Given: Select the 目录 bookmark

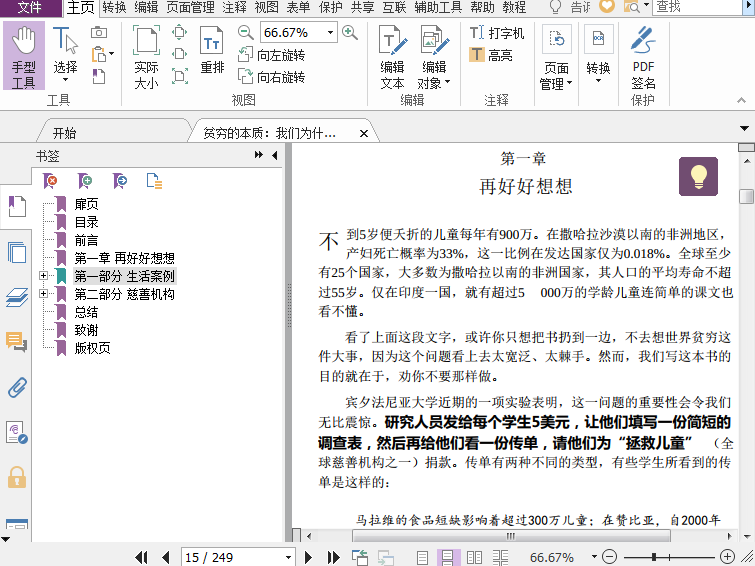Looking at the screenshot, I should 87,222.
